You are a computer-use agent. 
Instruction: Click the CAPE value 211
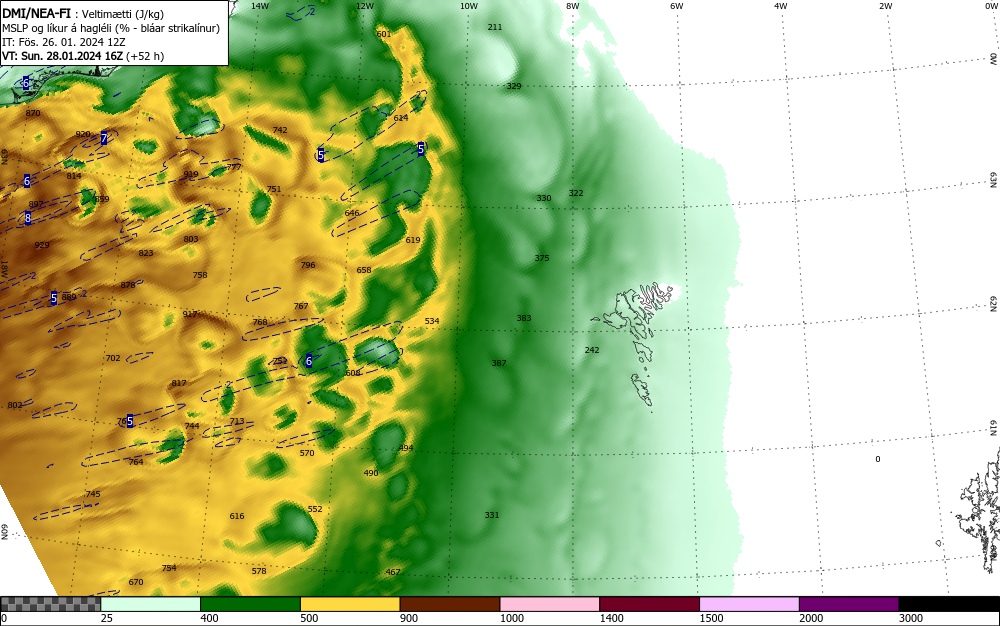pyautogui.click(x=495, y=27)
